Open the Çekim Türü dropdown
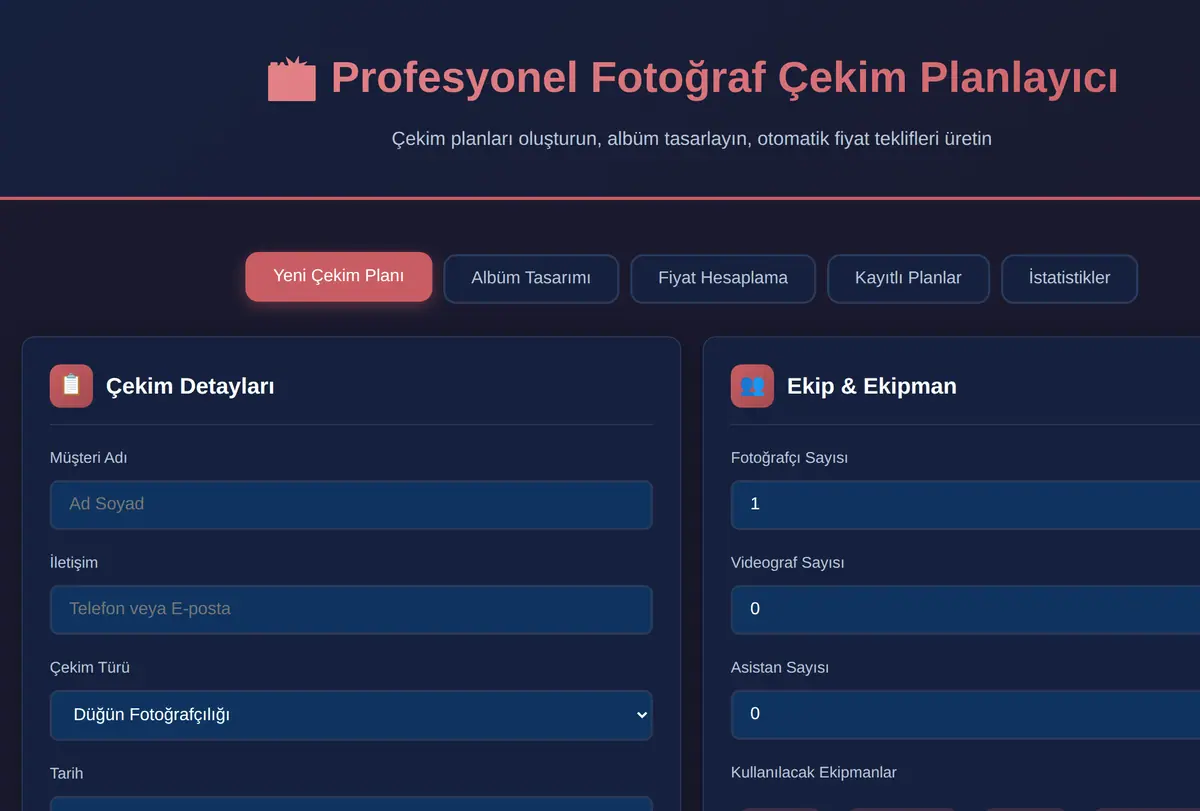Image resolution: width=1200 pixels, height=811 pixels. click(x=351, y=715)
